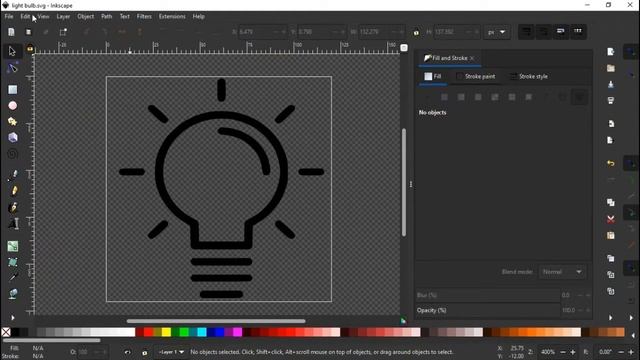The width and height of the screenshot is (640, 360).
Task: Click Print icon in command bar
Action: click(611, 100)
